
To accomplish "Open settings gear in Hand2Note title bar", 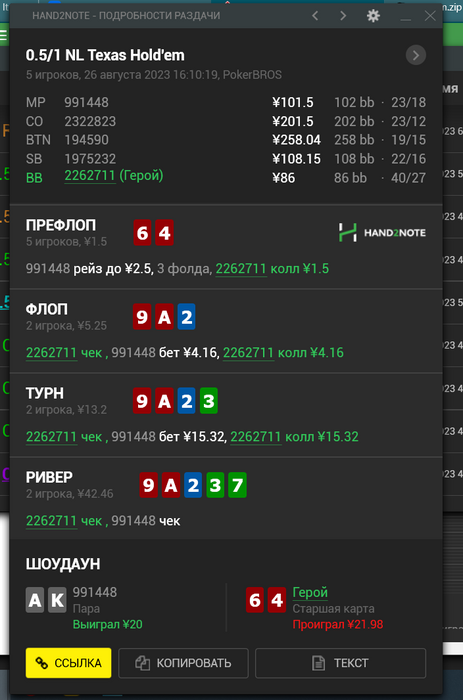I will pos(373,16).
